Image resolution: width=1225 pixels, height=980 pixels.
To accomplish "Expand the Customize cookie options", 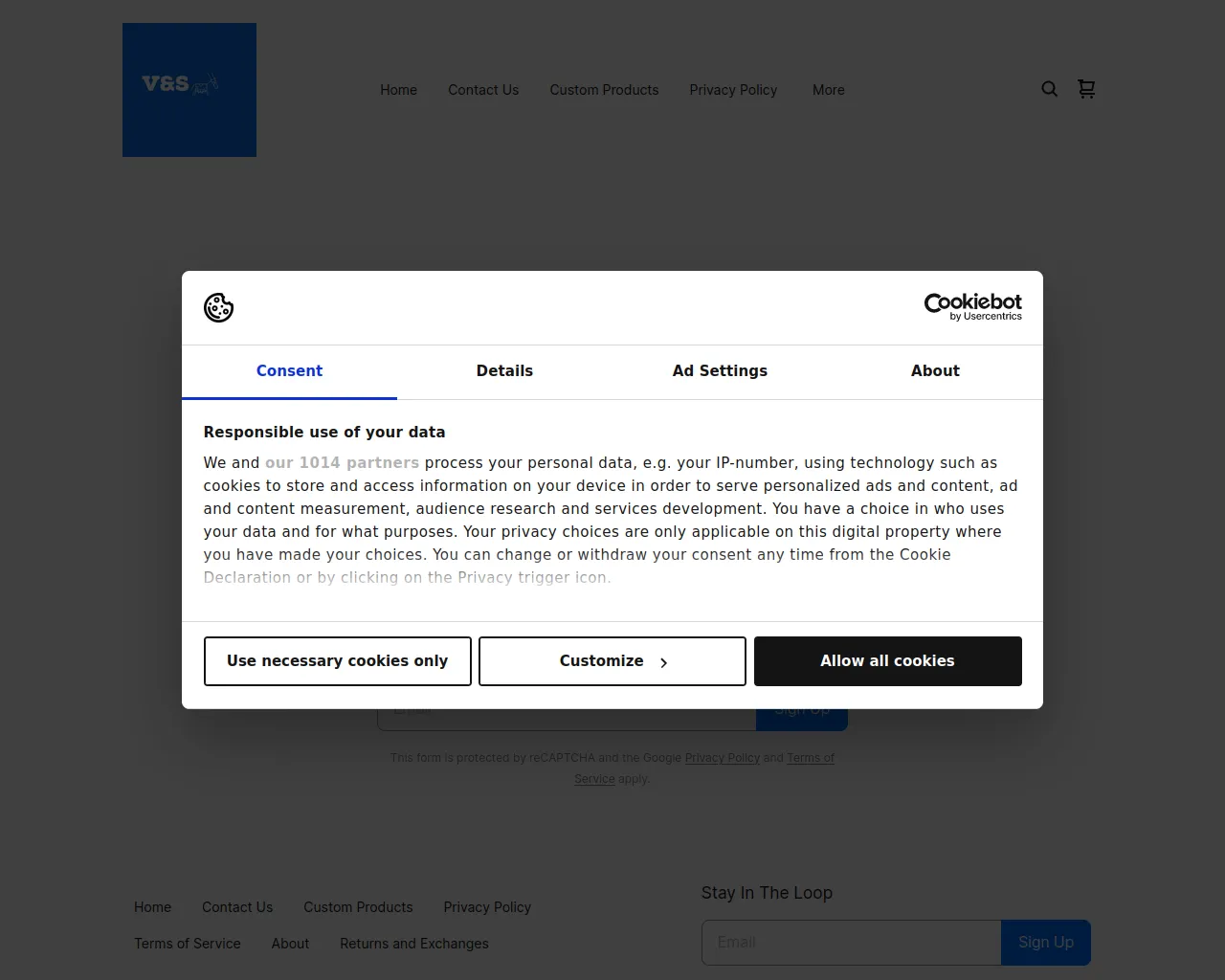I will coord(612,660).
